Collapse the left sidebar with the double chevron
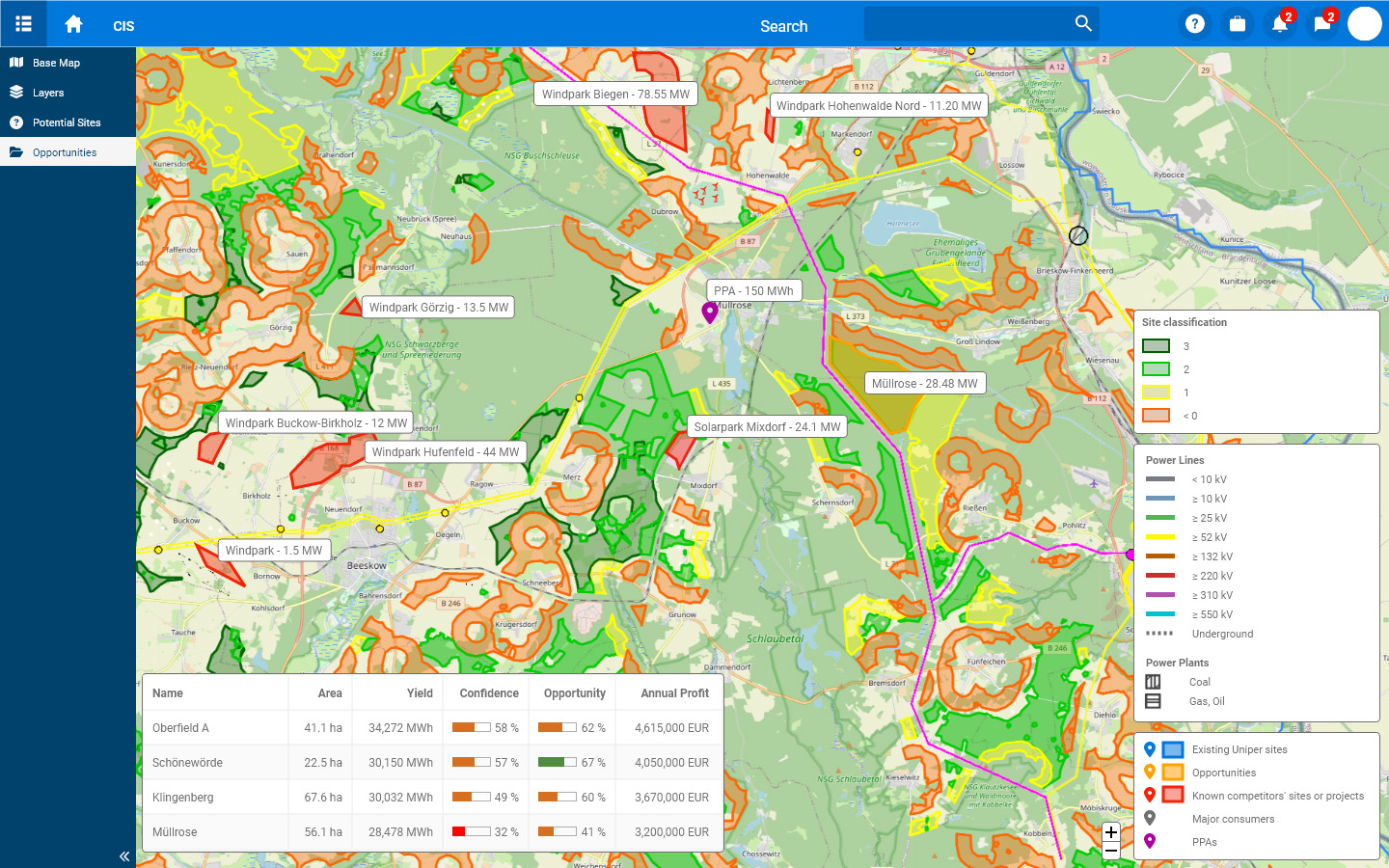The image size is (1389, 868). [x=123, y=856]
